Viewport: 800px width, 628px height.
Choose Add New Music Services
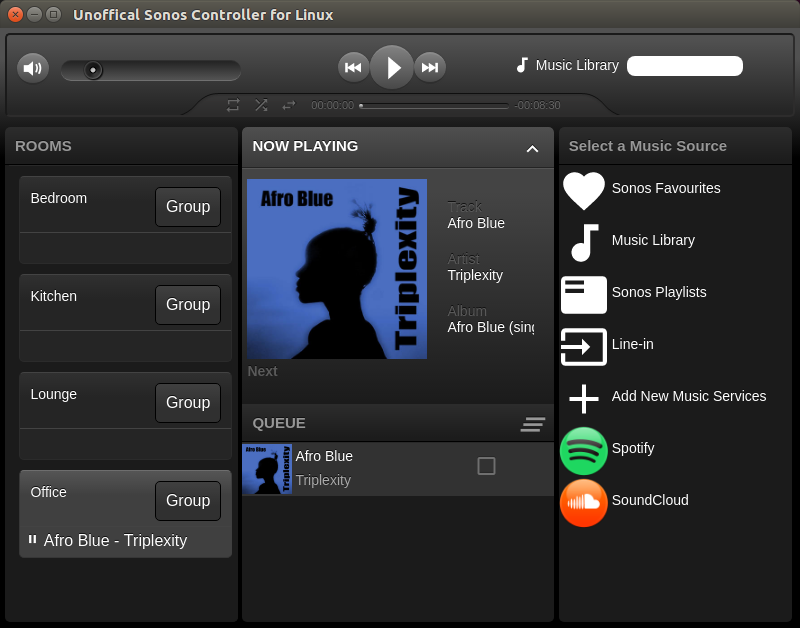coord(689,396)
